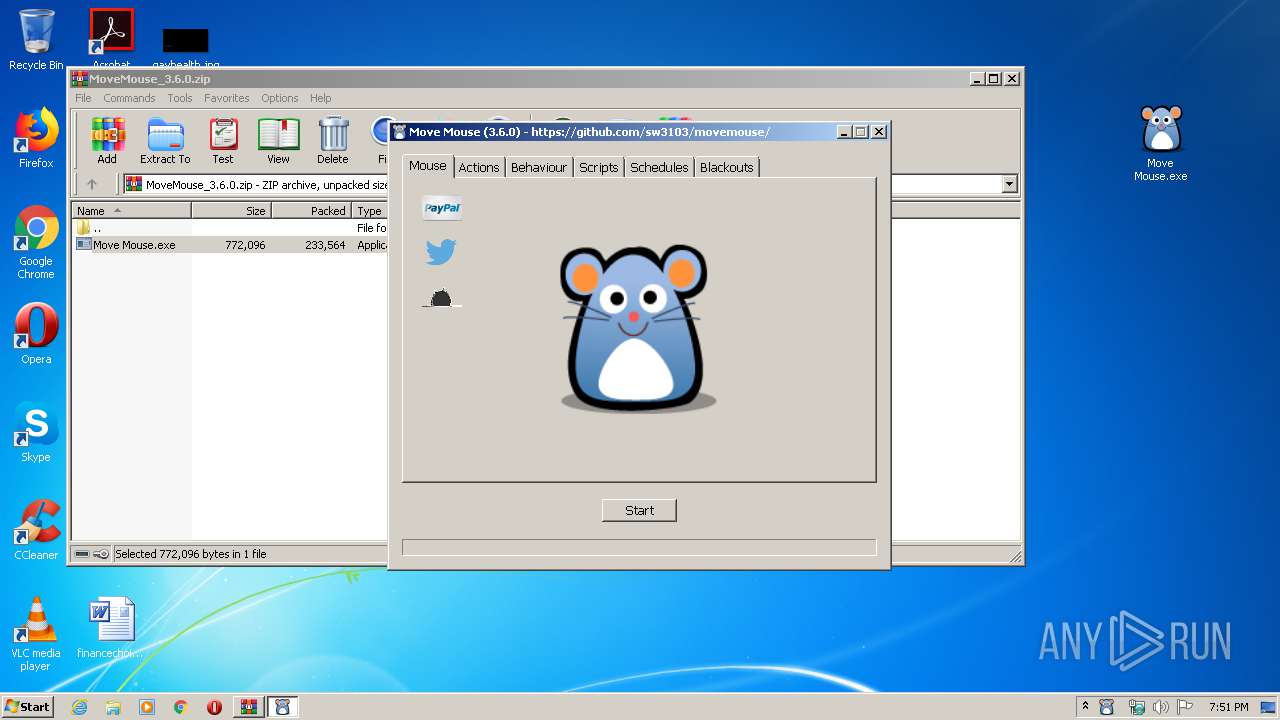
Task: Click the Add icon in WinRAR toolbar
Action: (107, 140)
